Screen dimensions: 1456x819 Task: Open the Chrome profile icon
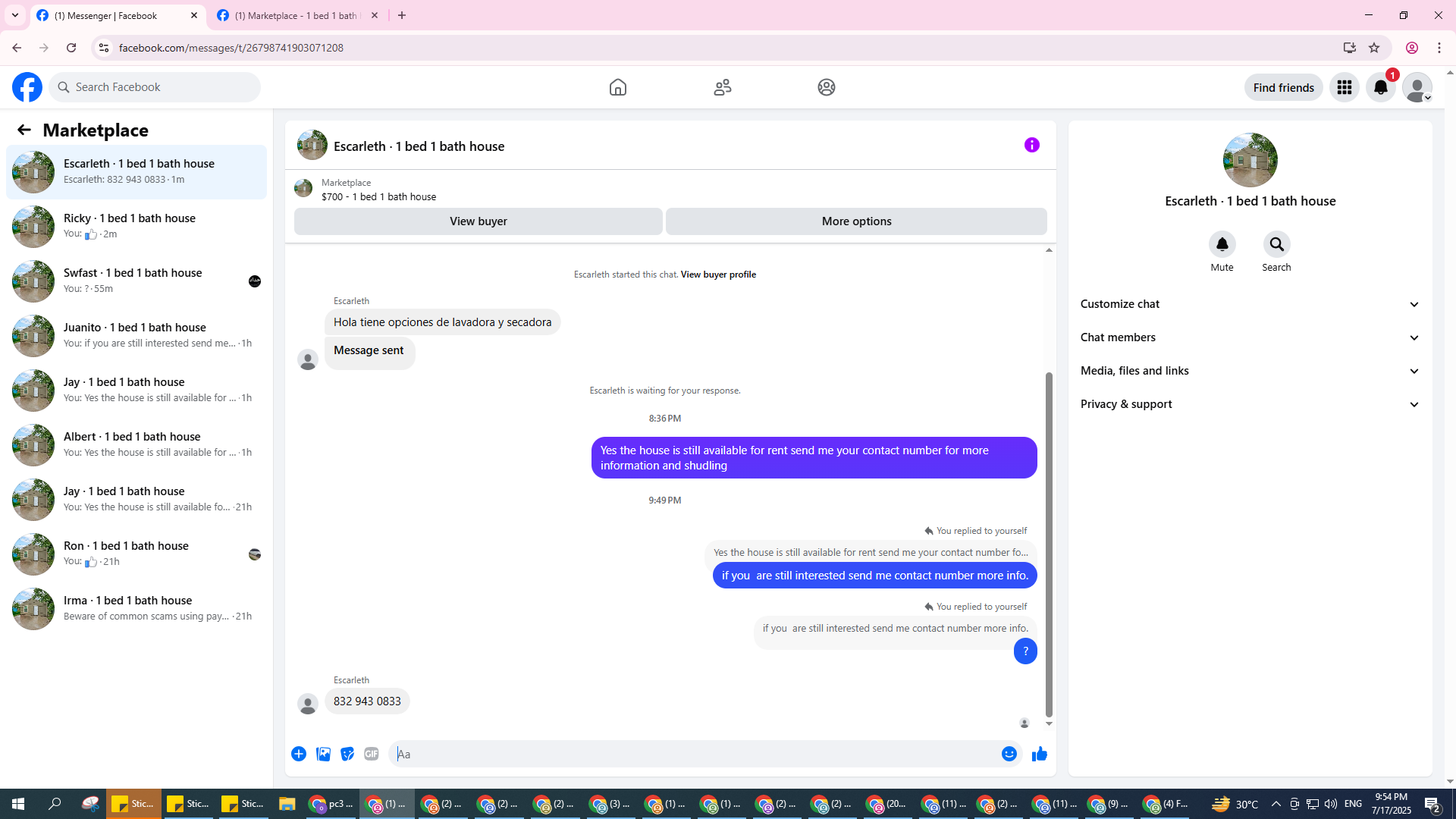pyautogui.click(x=1412, y=48)
